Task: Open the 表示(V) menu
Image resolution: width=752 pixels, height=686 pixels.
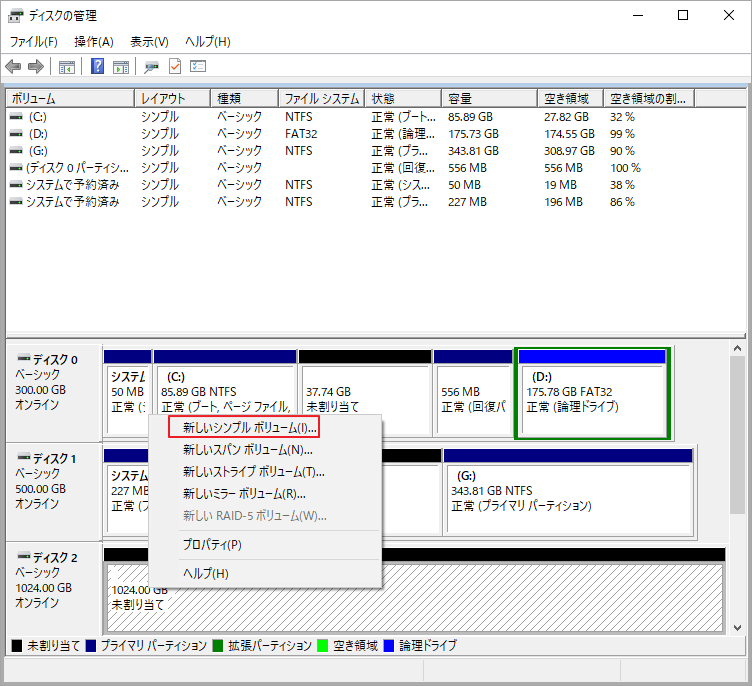Action: pos(149,42)
